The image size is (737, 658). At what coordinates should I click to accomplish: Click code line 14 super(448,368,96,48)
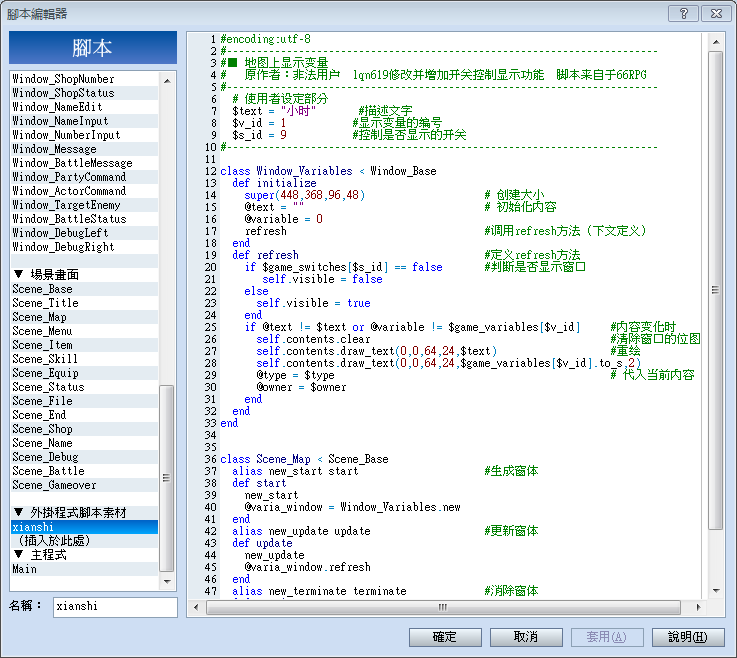coord(305,195)
